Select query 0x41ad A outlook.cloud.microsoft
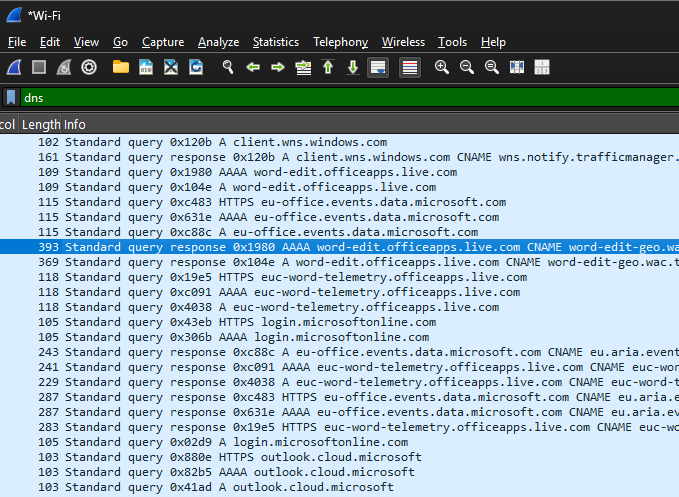679x497 pixels. click(x=340, y=487)
